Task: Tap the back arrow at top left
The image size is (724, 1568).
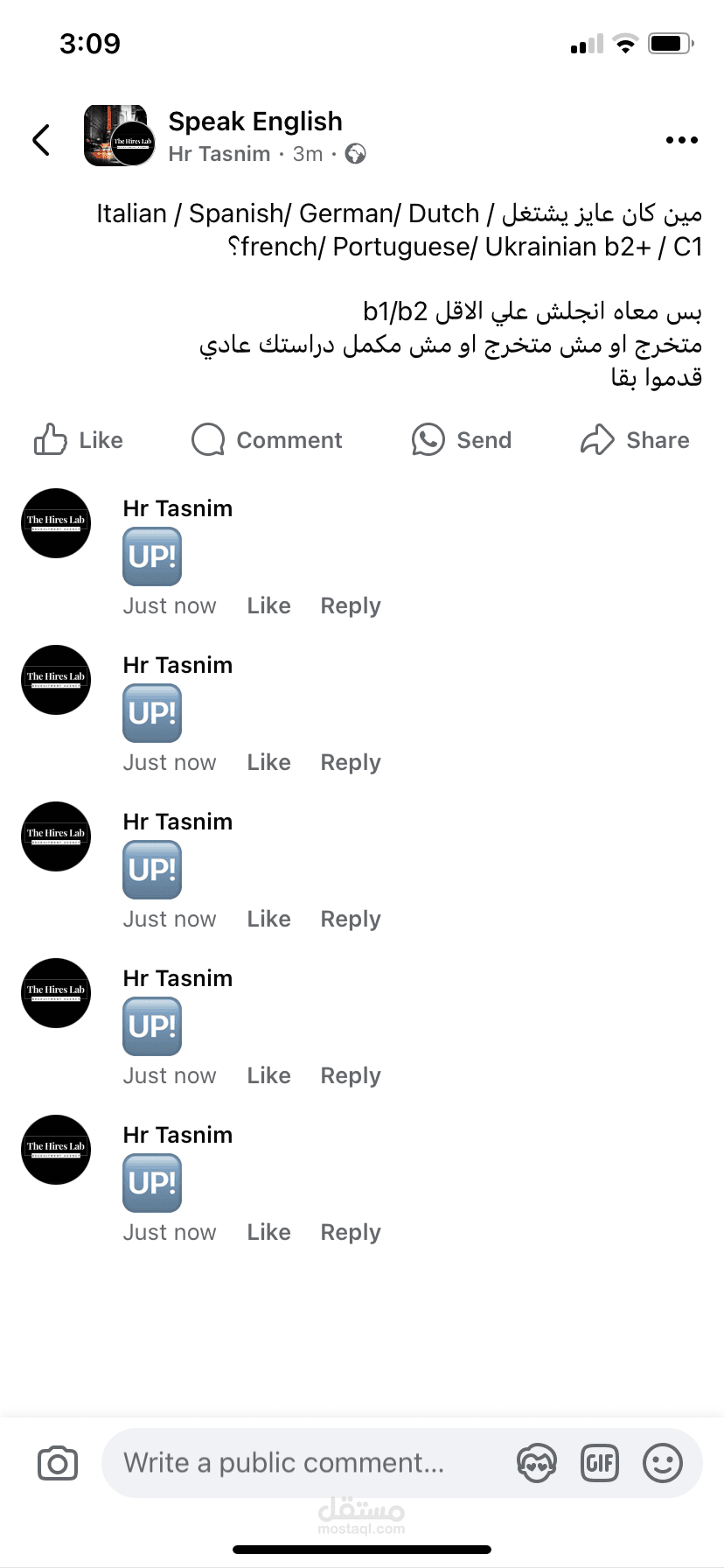Action: 41,139
